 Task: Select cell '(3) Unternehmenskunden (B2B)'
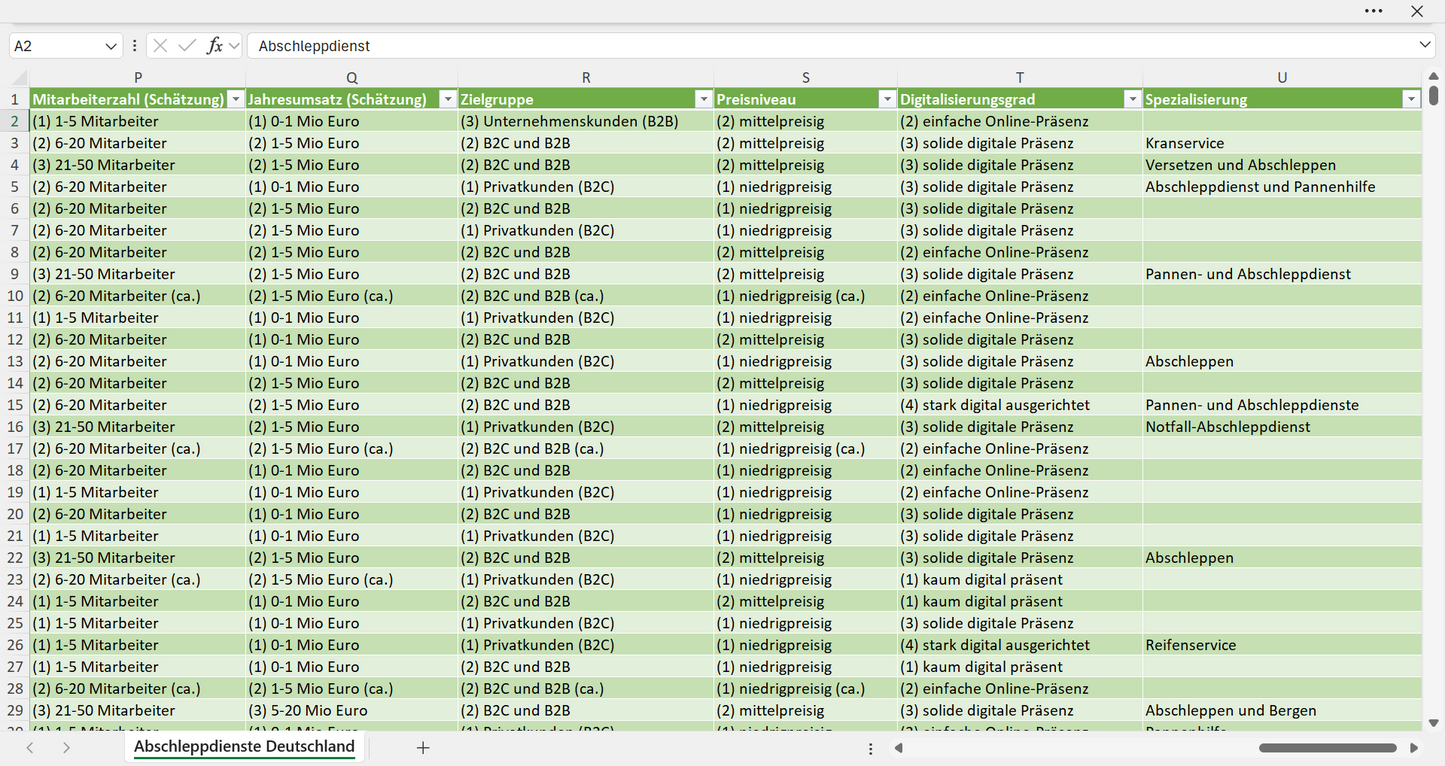click(x=586, y=121)
